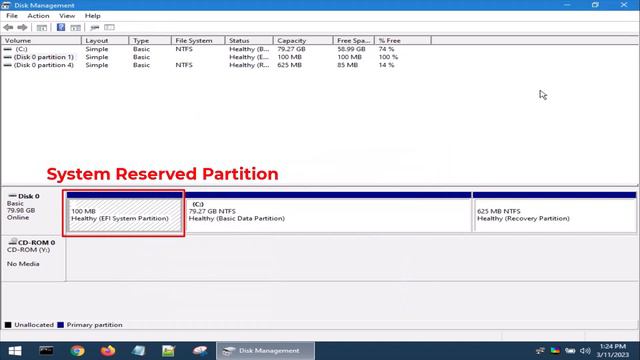Click the 625 MB capacity cell
The height and width of the screenshot is (360, 640).
point(289,65)
